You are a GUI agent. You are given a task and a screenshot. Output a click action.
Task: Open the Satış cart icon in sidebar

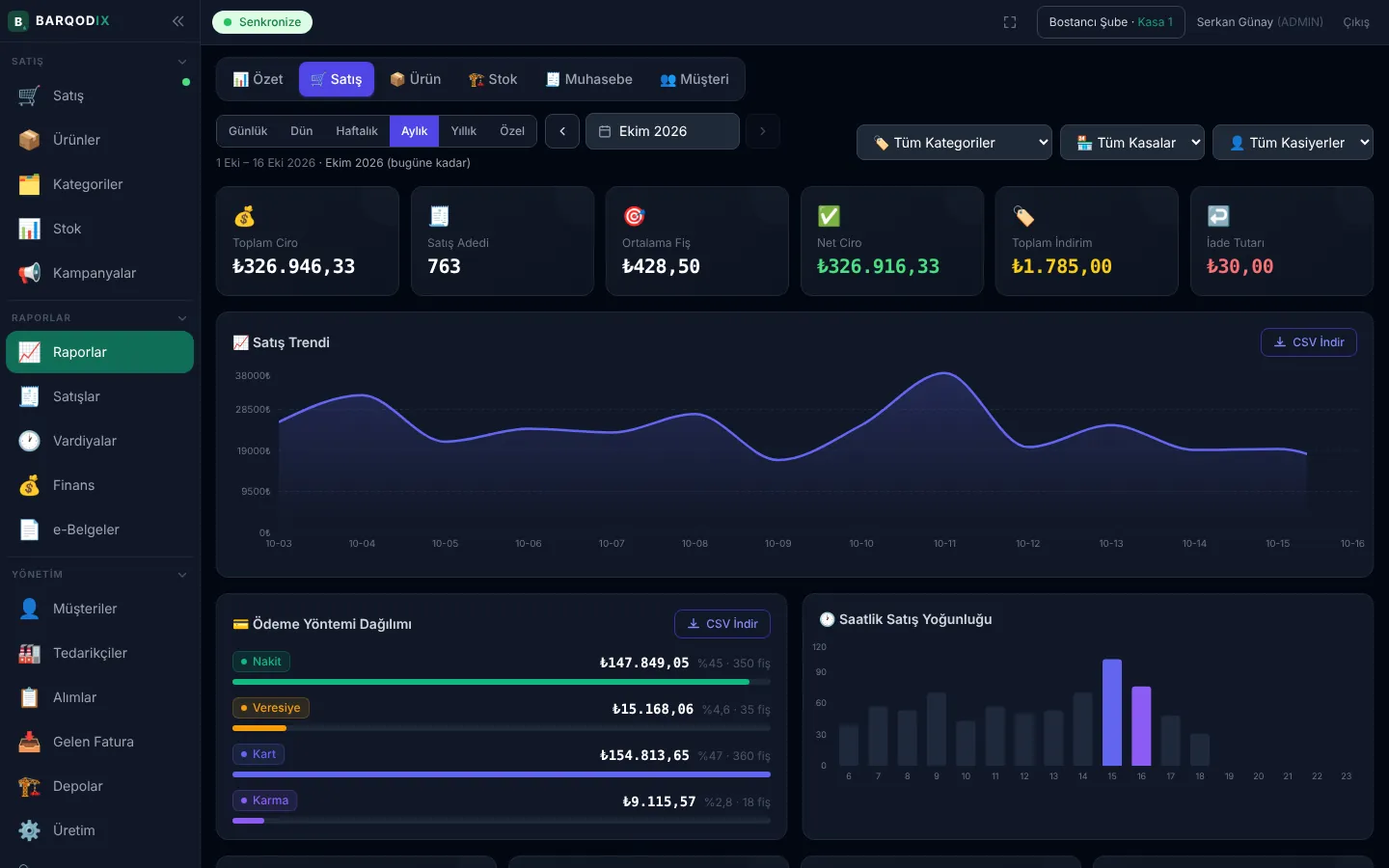point(30,95)
